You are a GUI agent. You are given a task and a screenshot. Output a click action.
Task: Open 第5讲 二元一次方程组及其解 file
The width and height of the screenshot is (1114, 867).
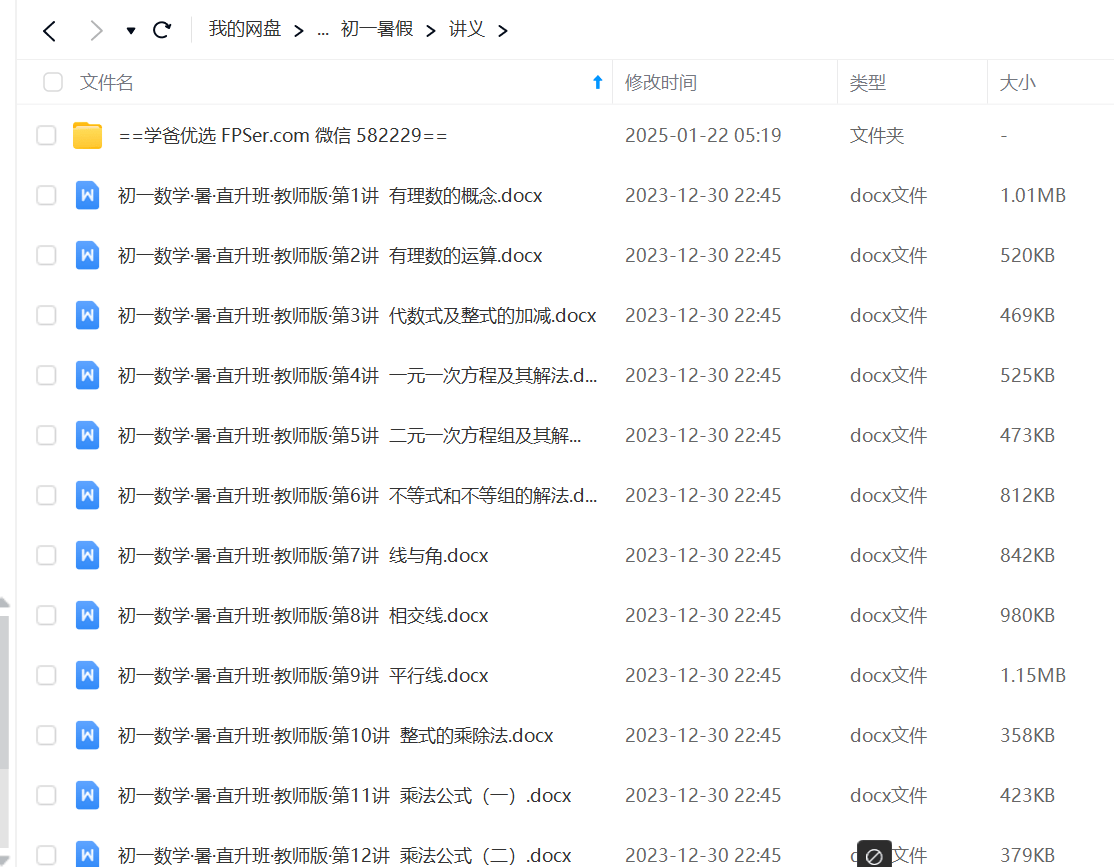click(x=350, y=436)
